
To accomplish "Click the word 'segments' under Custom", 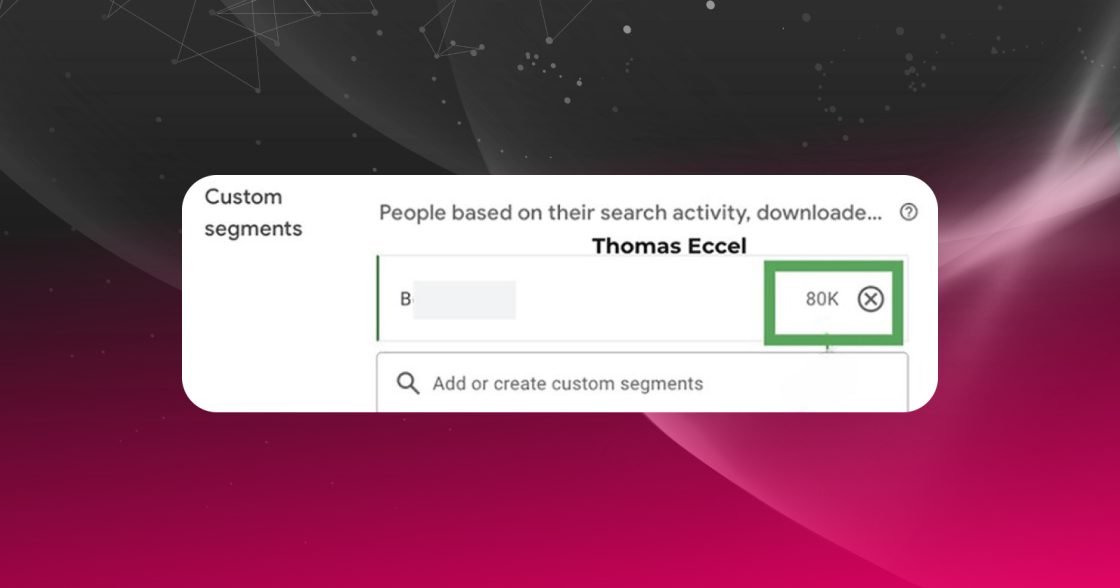I will pos(253,229).
